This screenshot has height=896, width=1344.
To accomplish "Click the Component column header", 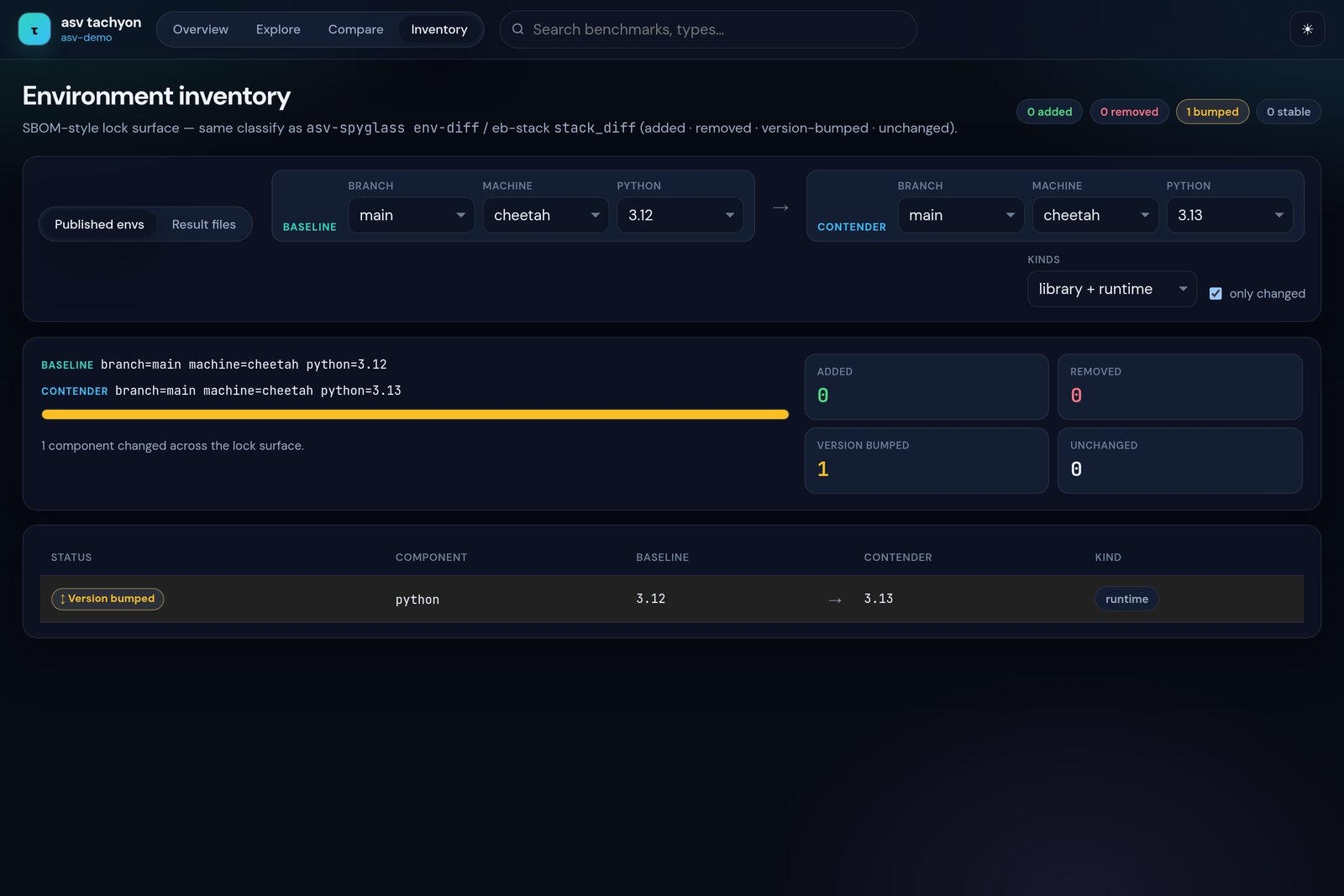I will [x=431, y=558].
